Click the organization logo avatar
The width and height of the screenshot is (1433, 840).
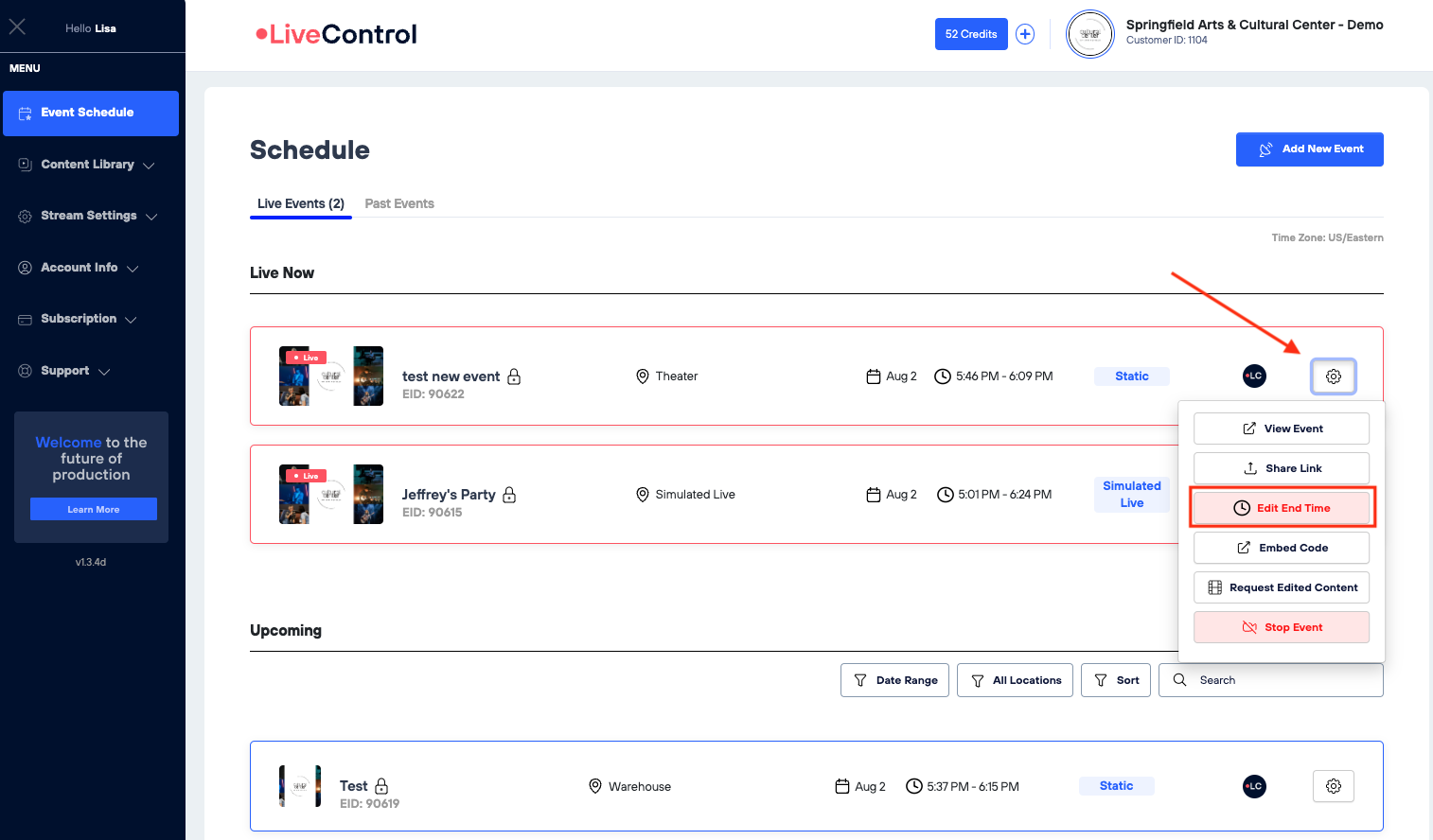pyautogui.click(x=1089, y=34)
